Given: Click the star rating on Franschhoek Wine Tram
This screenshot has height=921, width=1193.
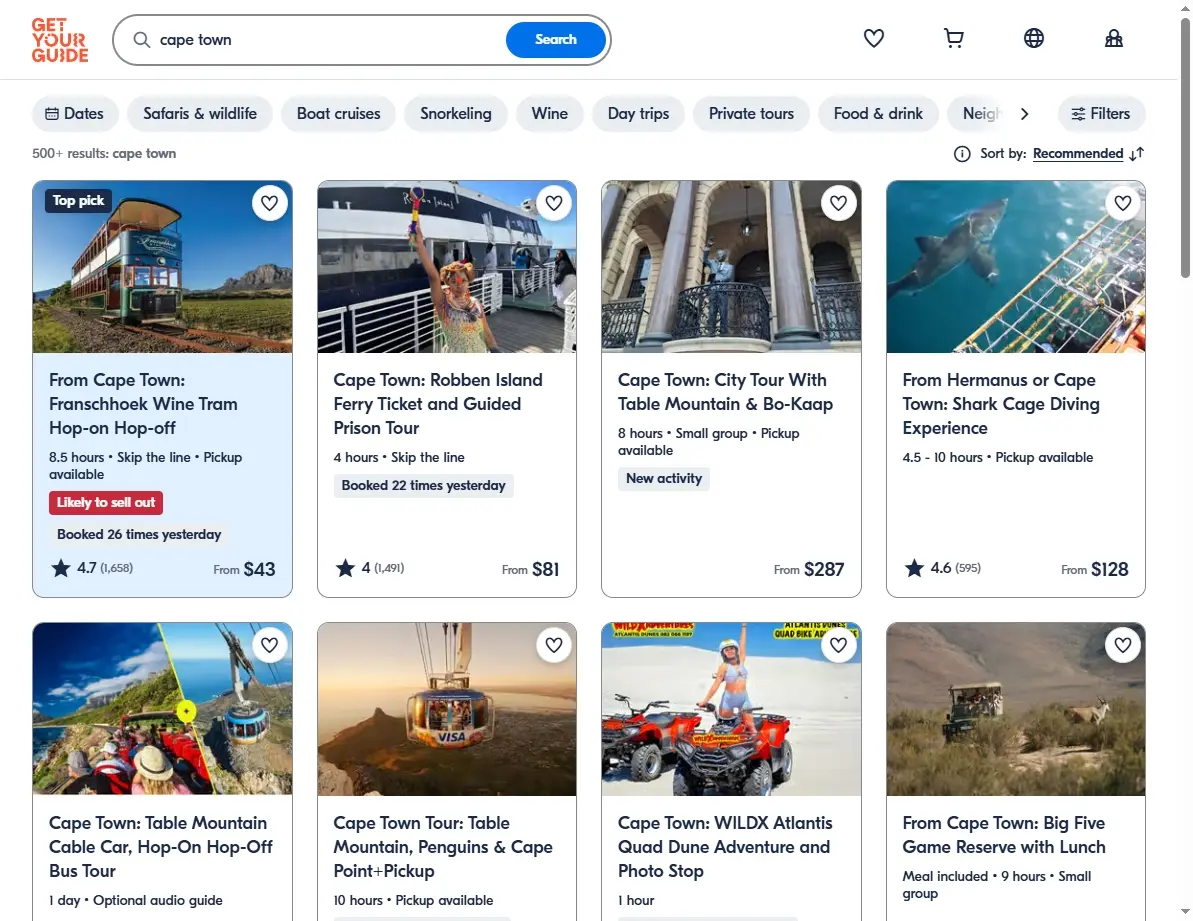Looking at the screenshot, I should click(92, 568).
